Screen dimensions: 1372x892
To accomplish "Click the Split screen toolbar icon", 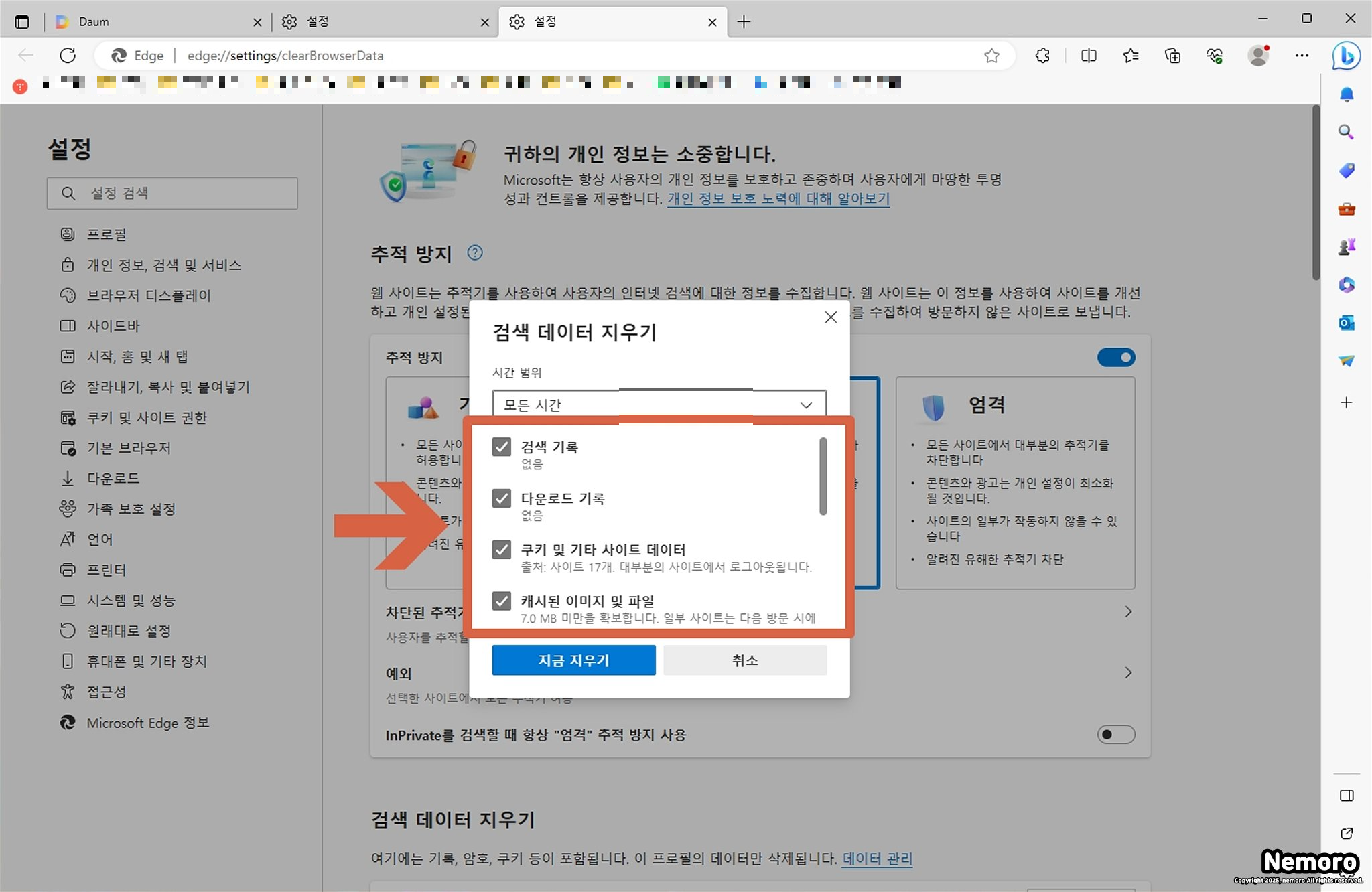I will [1089, 56].
